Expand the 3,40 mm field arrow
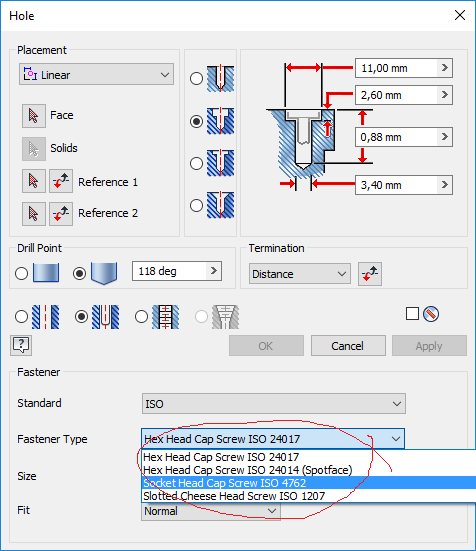The height and width of the screenshot is (551, 476). (445, 184)
